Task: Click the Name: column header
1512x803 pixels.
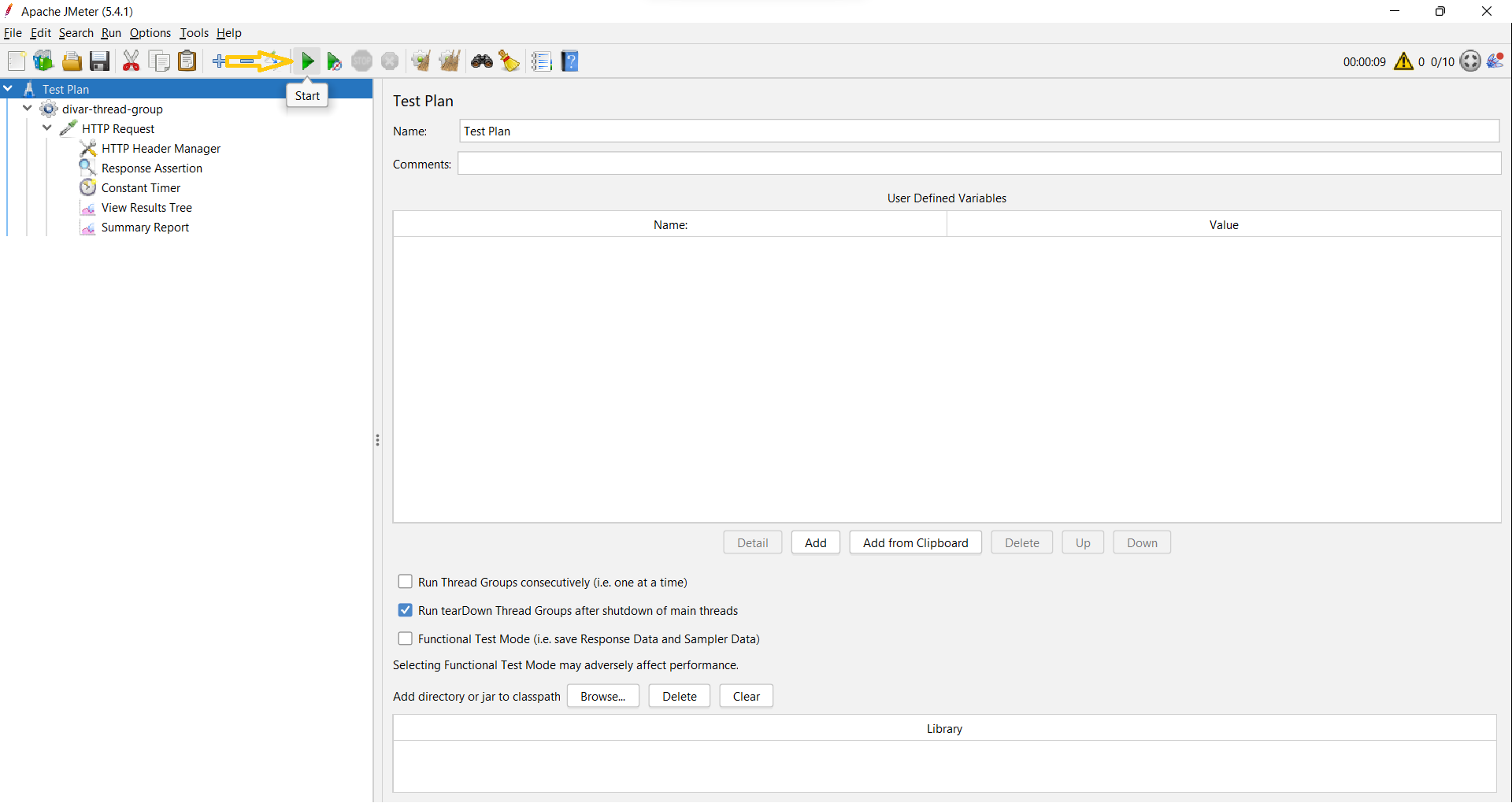Action: (x=670, y=224)
